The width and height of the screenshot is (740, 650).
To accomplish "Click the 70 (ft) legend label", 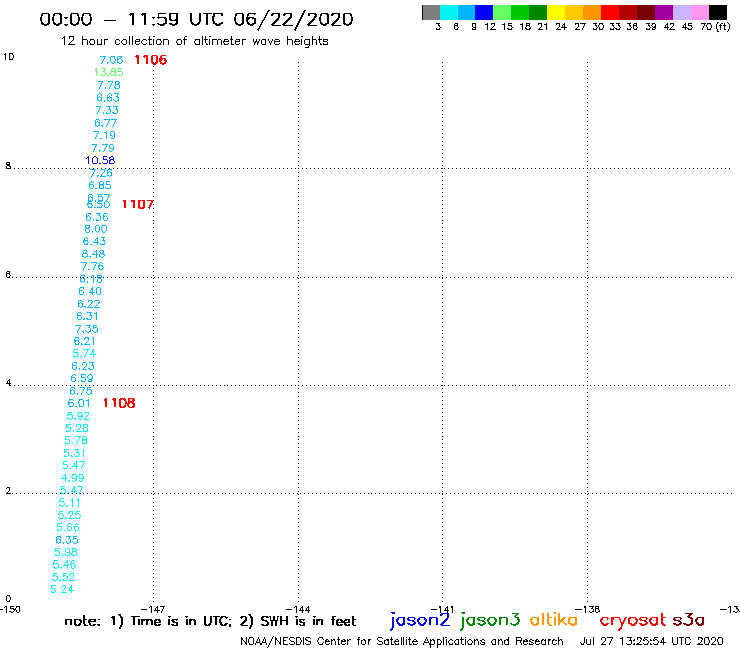I will 715,27.
